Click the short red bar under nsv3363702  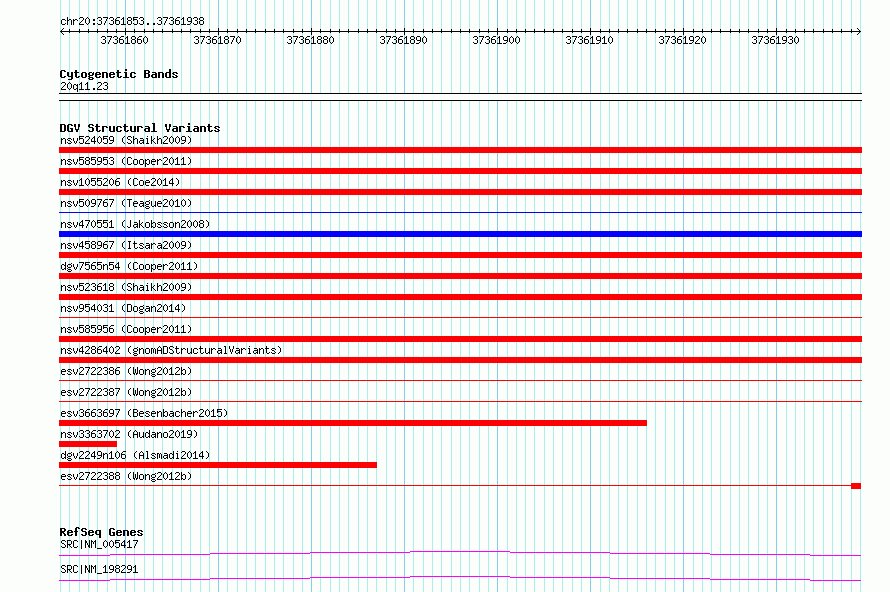pos(88,444)
